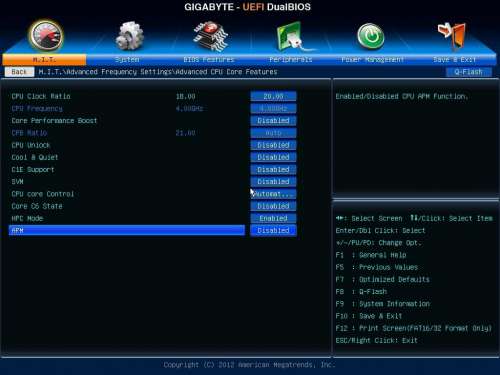Screen dimensions: 500x375
Task: Toggle C1E Support Disabled option
Action: 273,170
